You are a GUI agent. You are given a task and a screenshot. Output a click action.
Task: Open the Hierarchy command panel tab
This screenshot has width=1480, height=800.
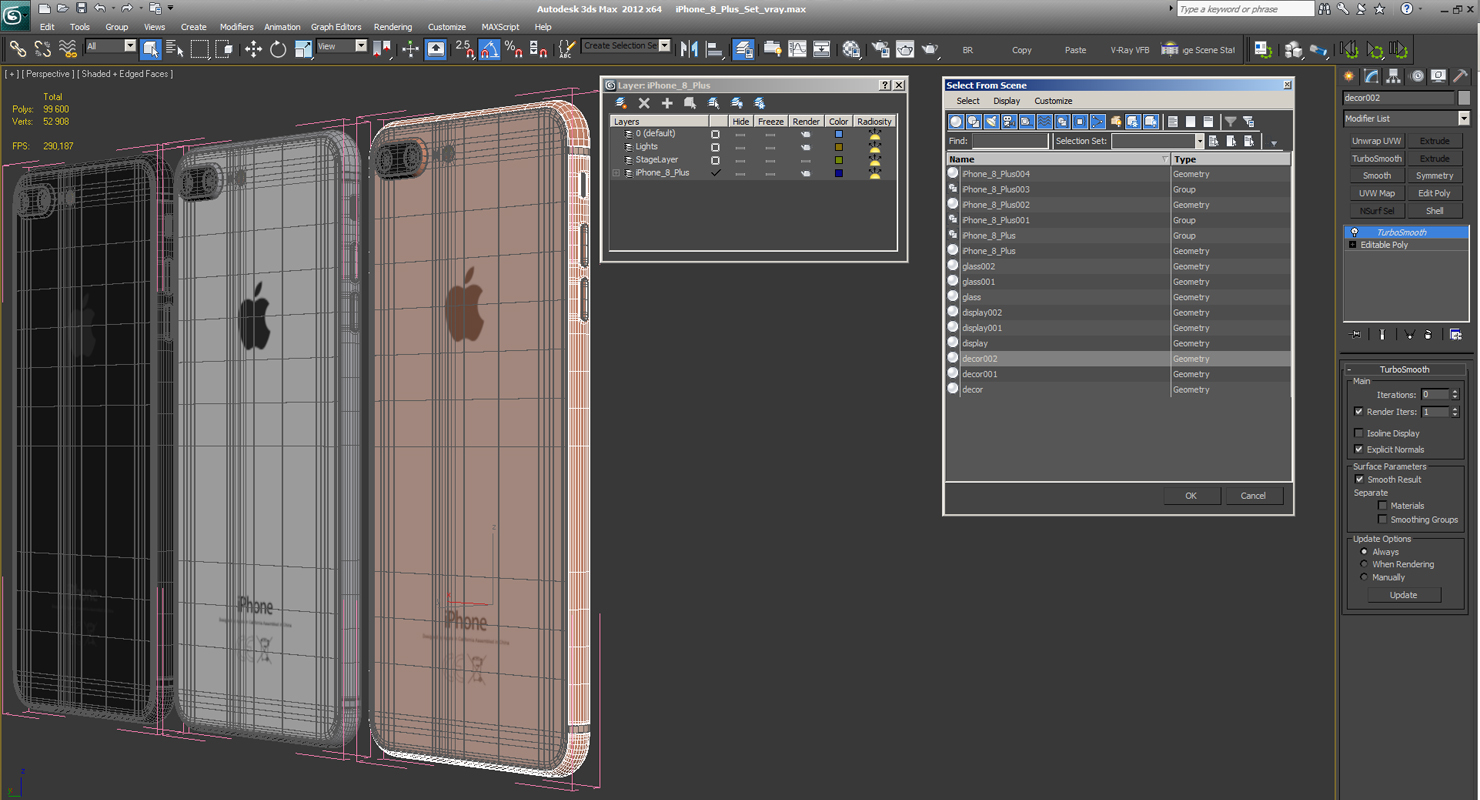[1394, 76]
